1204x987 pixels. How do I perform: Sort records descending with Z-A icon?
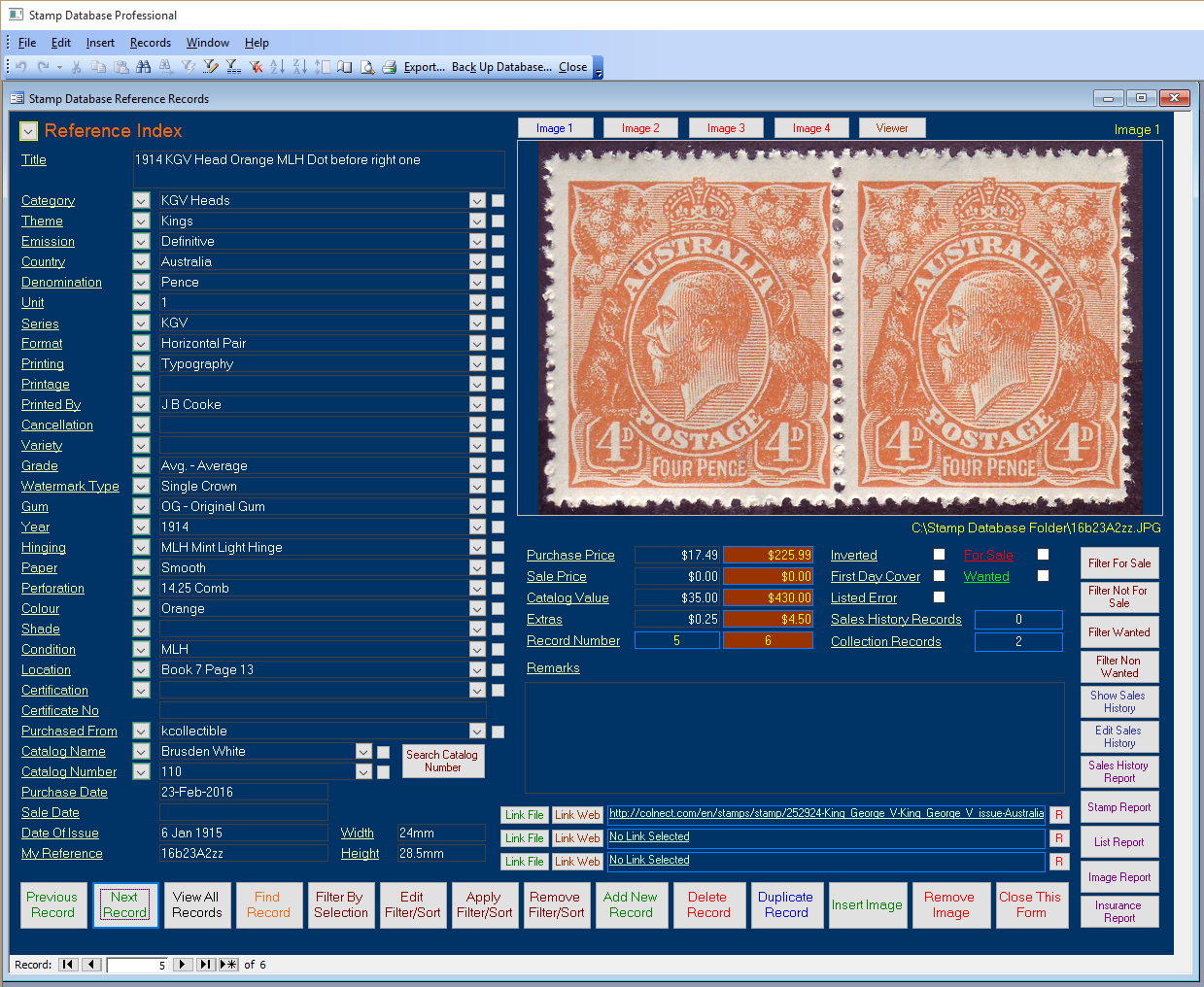click(299, 67)
